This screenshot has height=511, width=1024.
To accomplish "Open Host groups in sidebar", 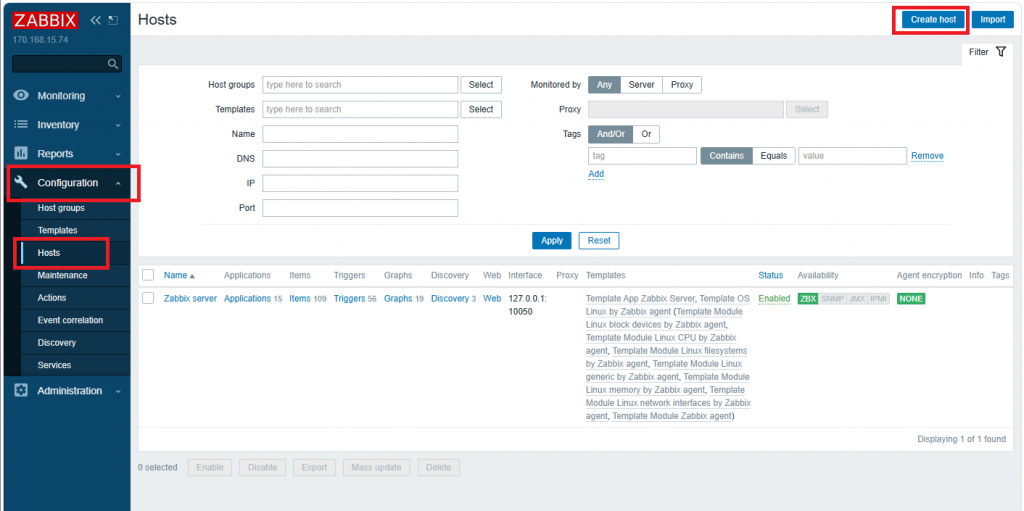I will coord(61,208).
